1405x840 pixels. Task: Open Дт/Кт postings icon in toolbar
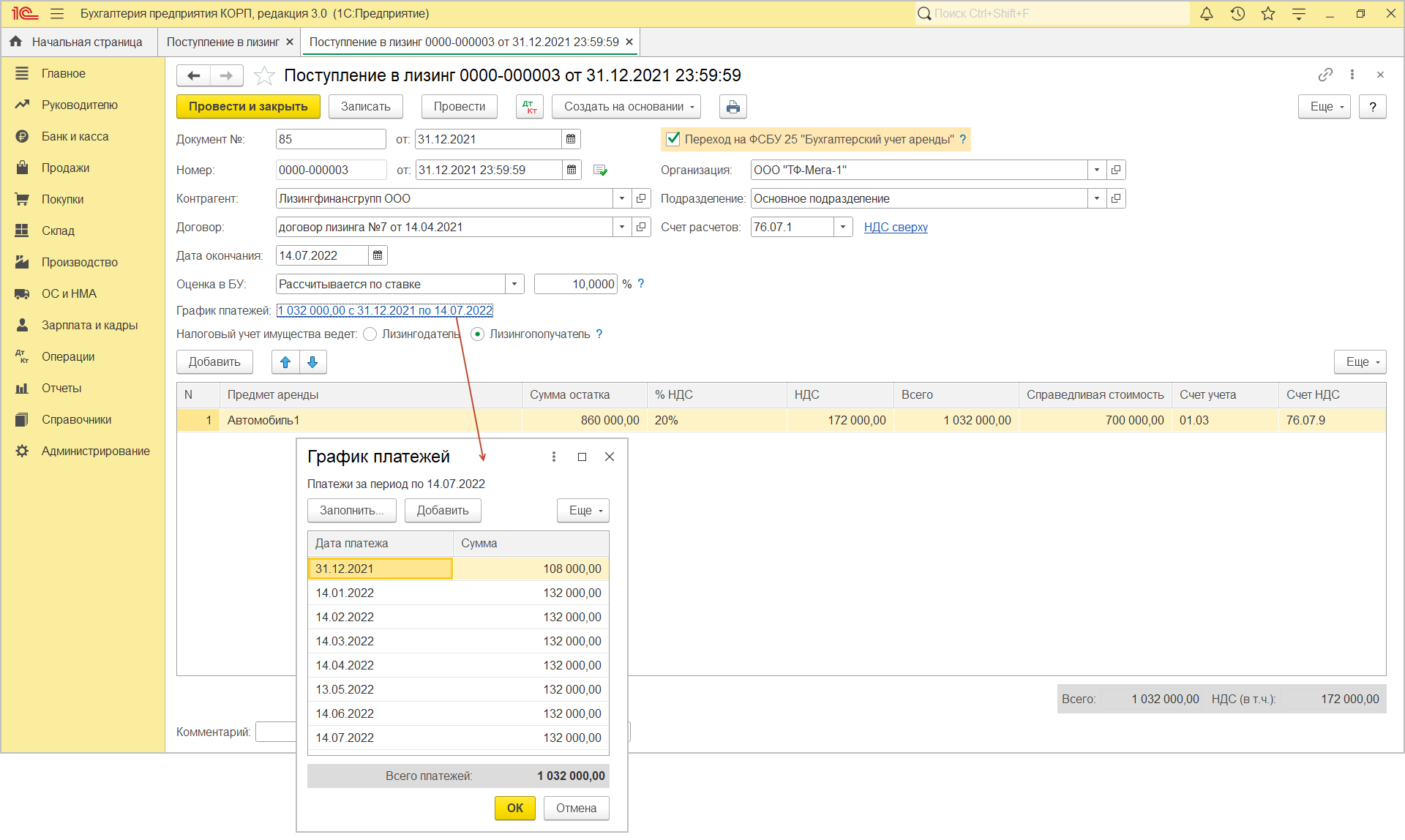click(x=529, y=107)
